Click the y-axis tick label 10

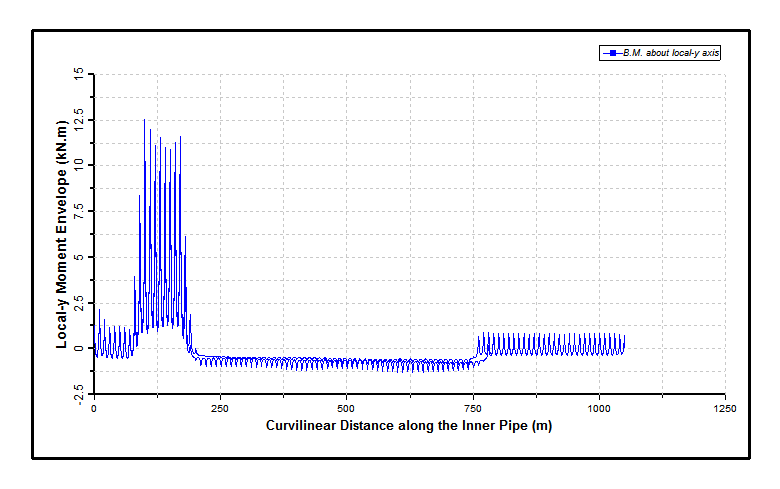point(79,165)
